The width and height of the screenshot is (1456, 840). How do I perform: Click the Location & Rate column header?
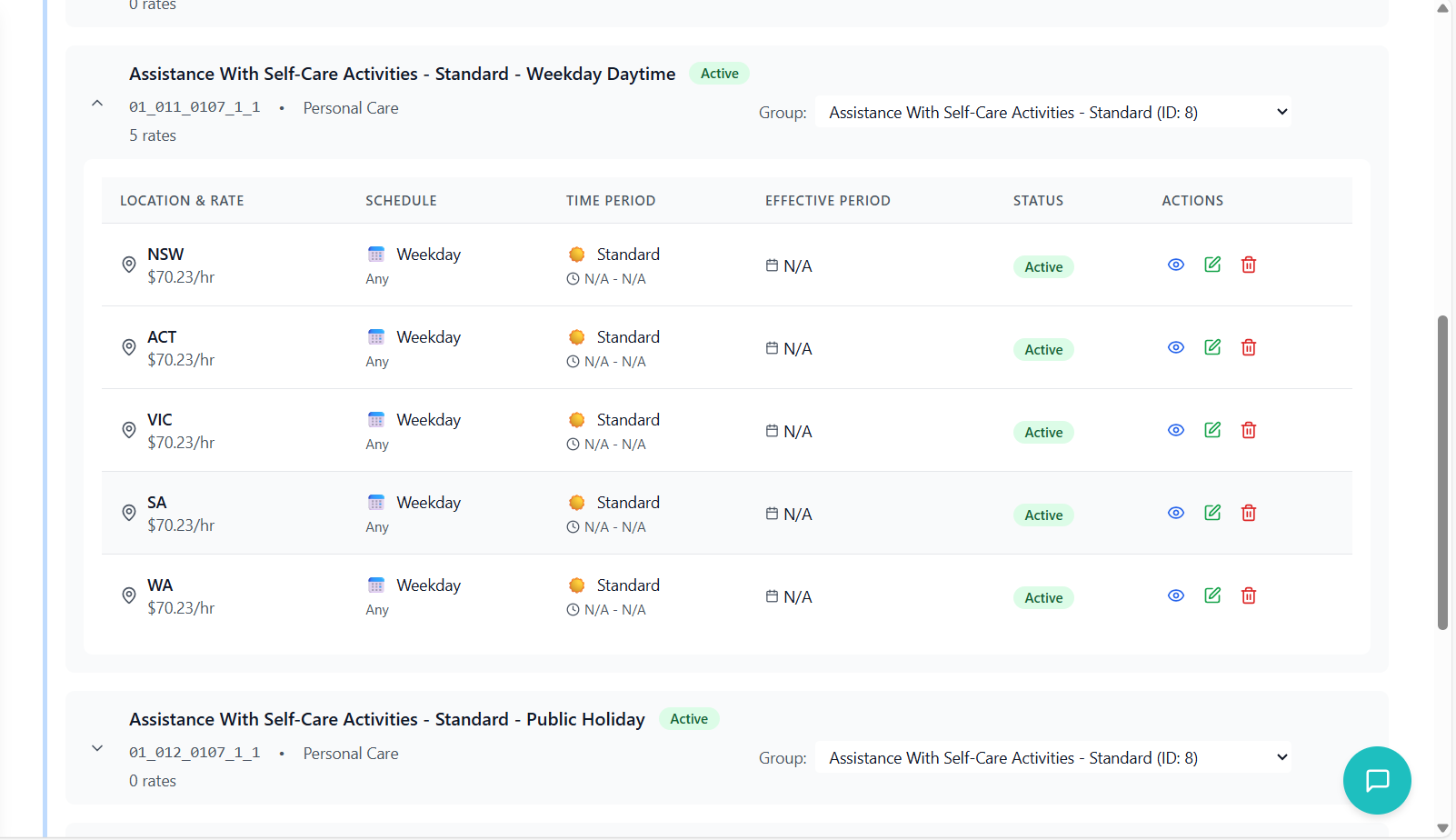182,201
